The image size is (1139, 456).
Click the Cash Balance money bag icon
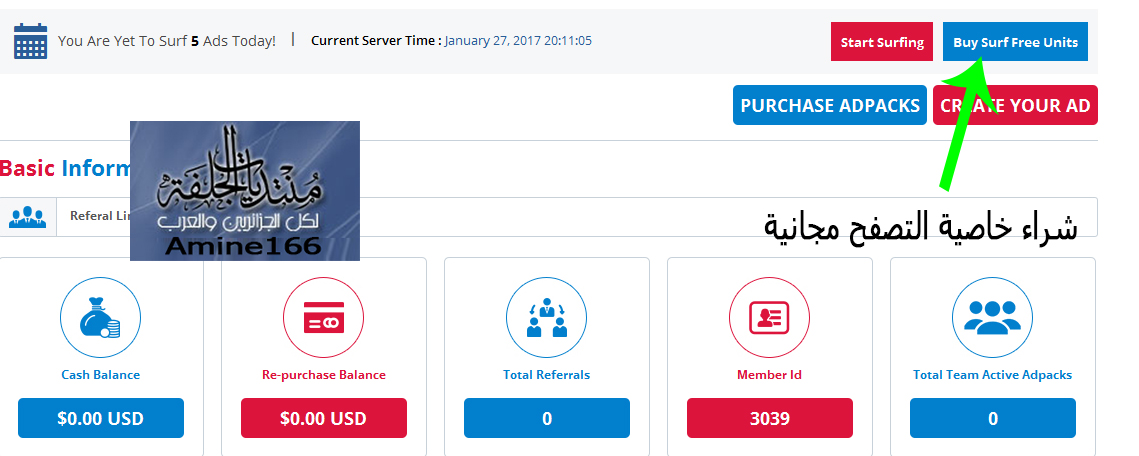(100, 318)
